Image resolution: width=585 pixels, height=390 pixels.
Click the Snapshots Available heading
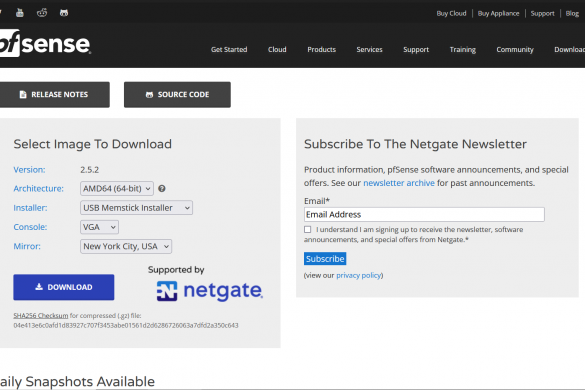[77, 381]
